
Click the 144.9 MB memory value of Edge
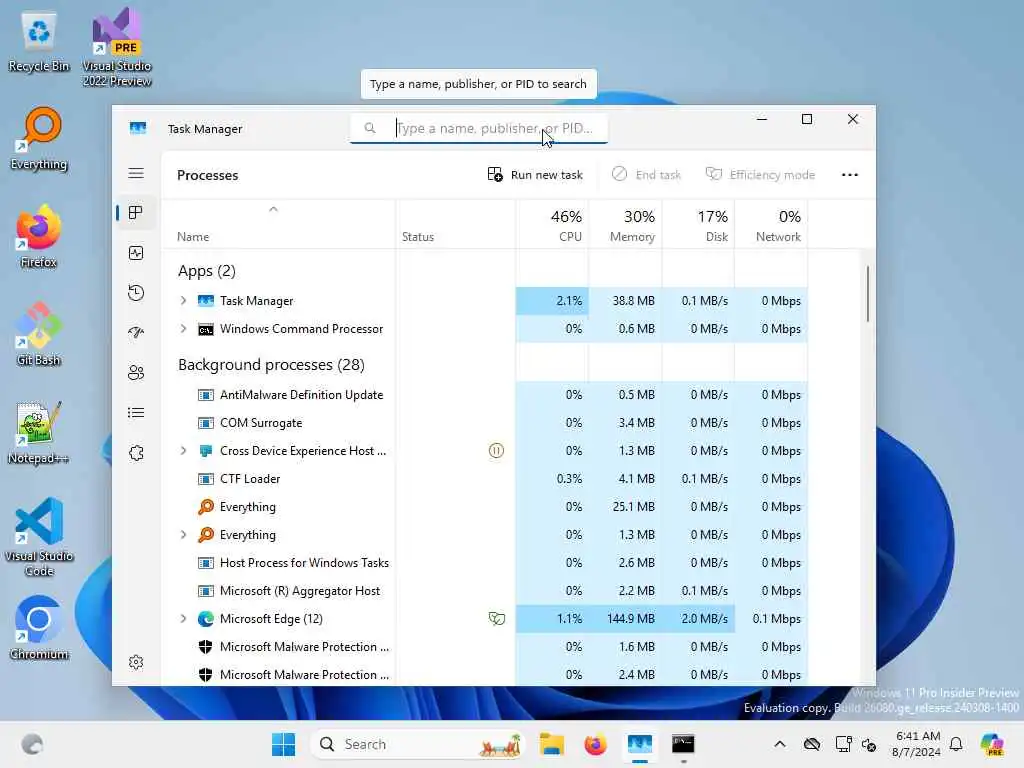630,618
